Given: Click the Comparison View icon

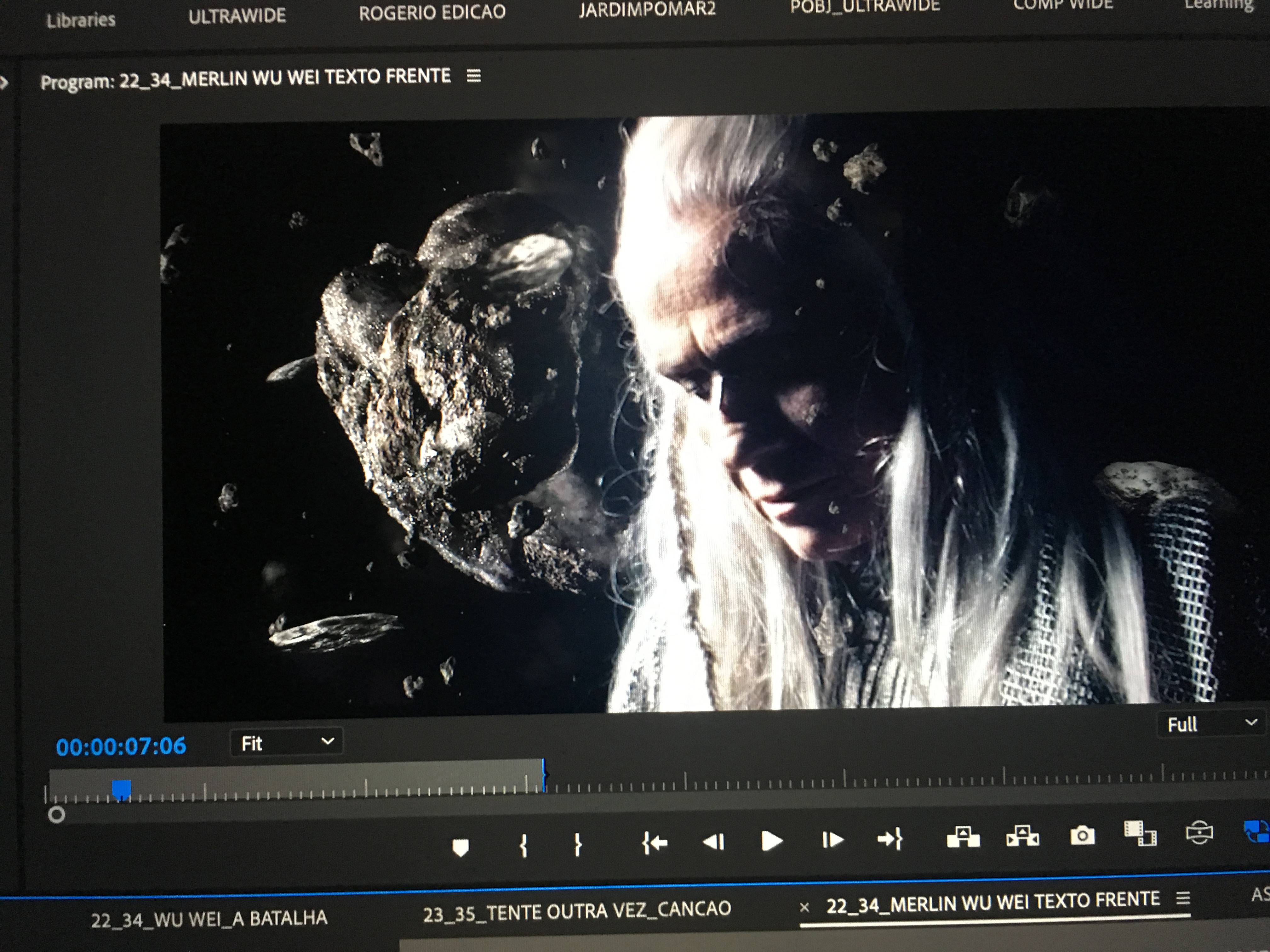Looking at the screenshot, I should 1140,833.
